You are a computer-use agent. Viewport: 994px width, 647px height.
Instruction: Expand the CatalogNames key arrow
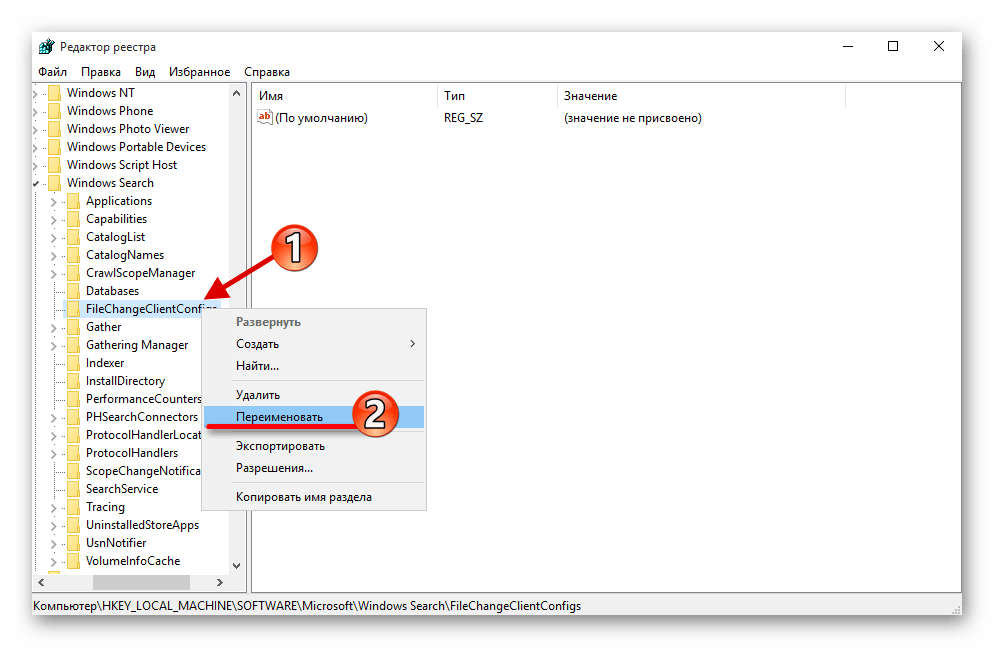coord(54,255)
